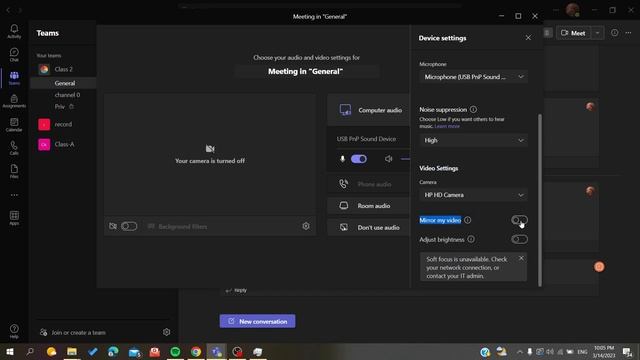
Task: Open the Priv private channel
Action: tap(60, 107)
